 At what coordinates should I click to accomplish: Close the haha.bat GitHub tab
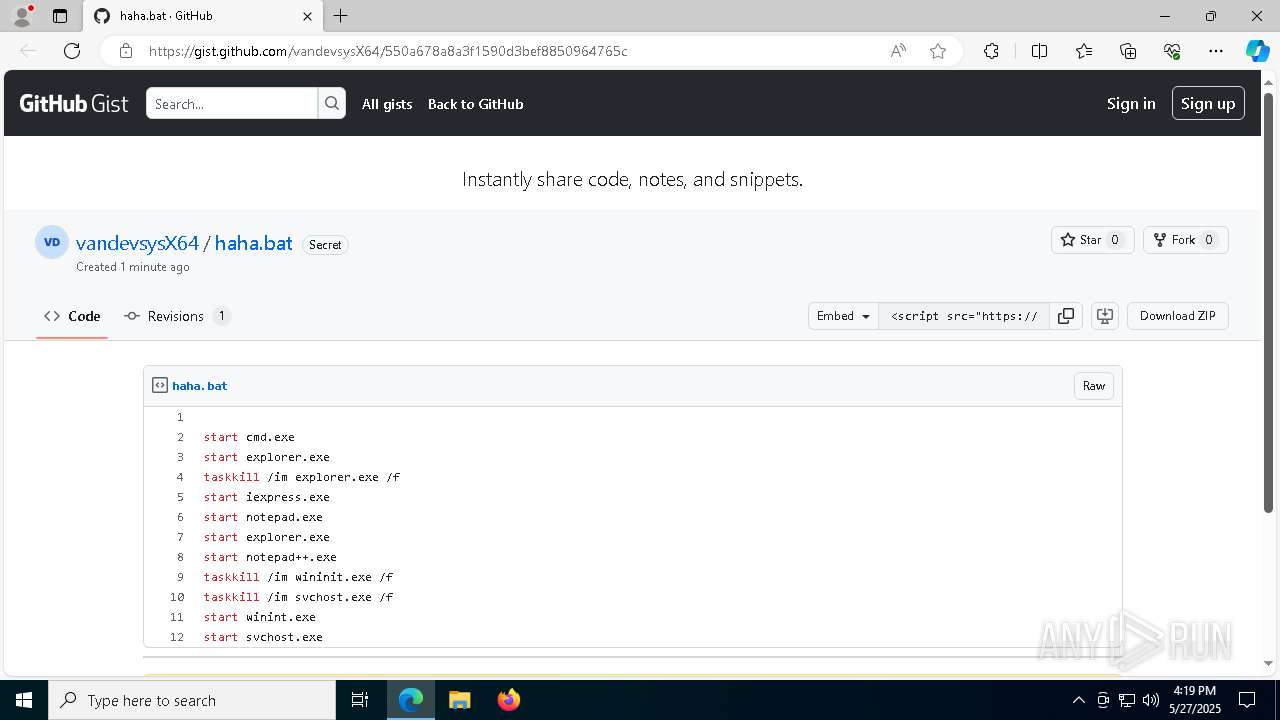307,16
